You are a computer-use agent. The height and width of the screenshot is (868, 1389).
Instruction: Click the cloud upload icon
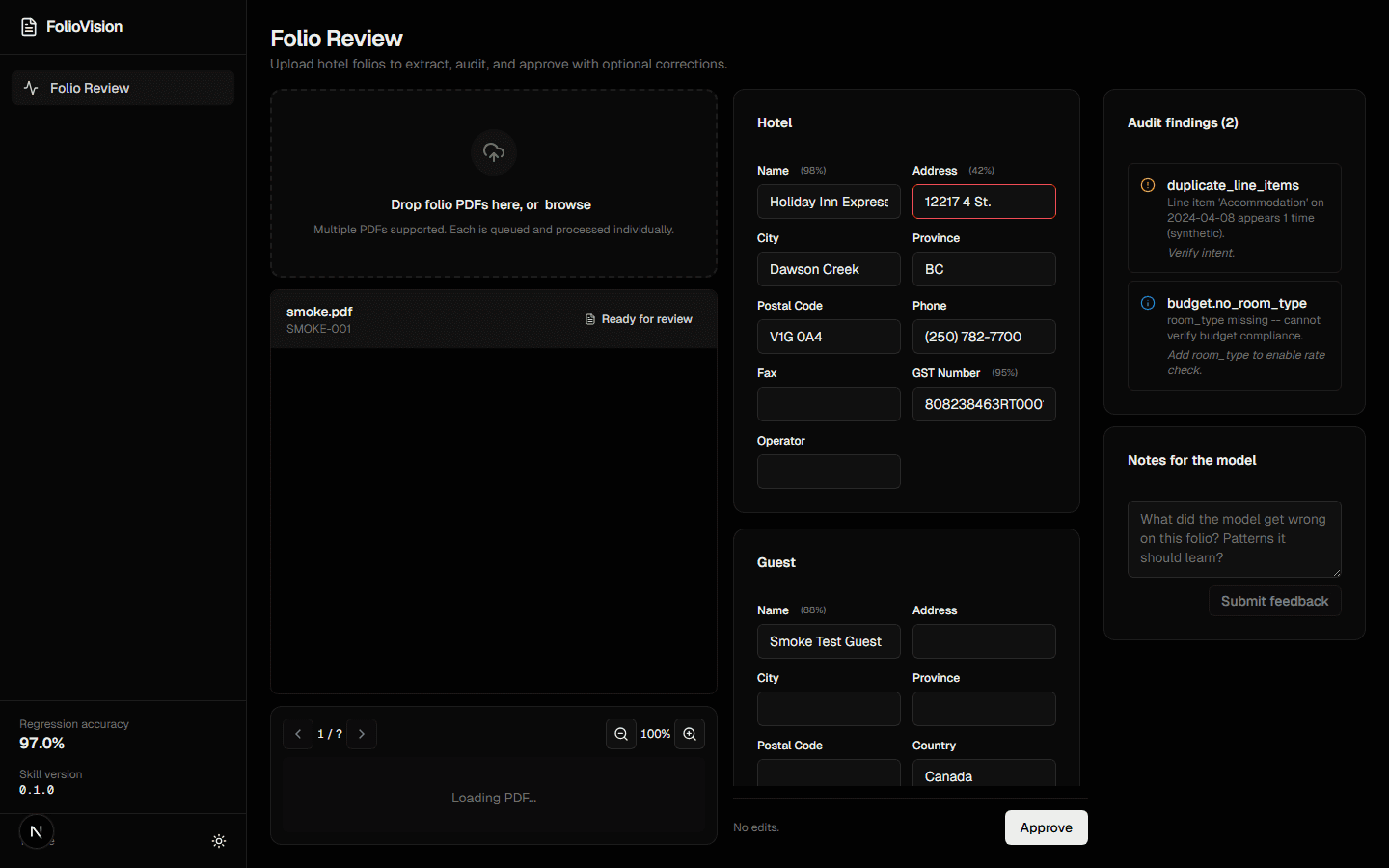tap(494, 152)
